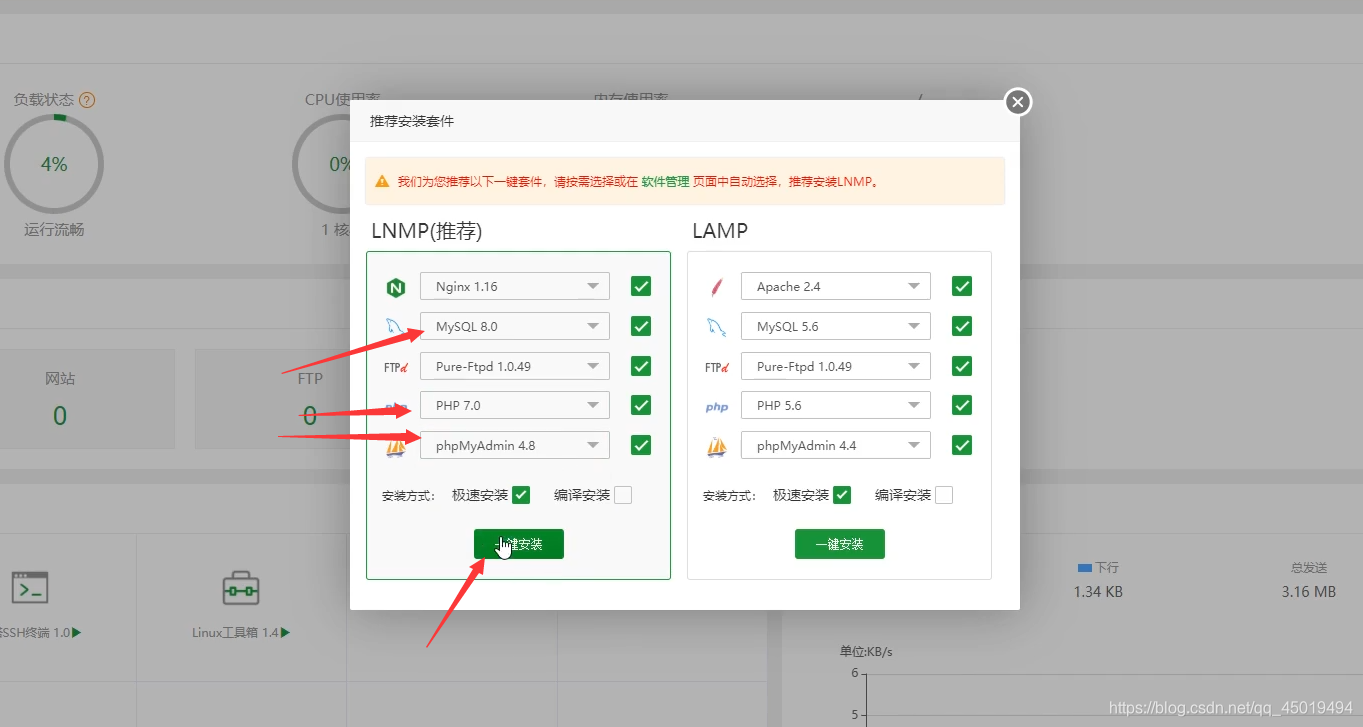Click the Nginx icon in LNMP column

click(x=396, y=286)
